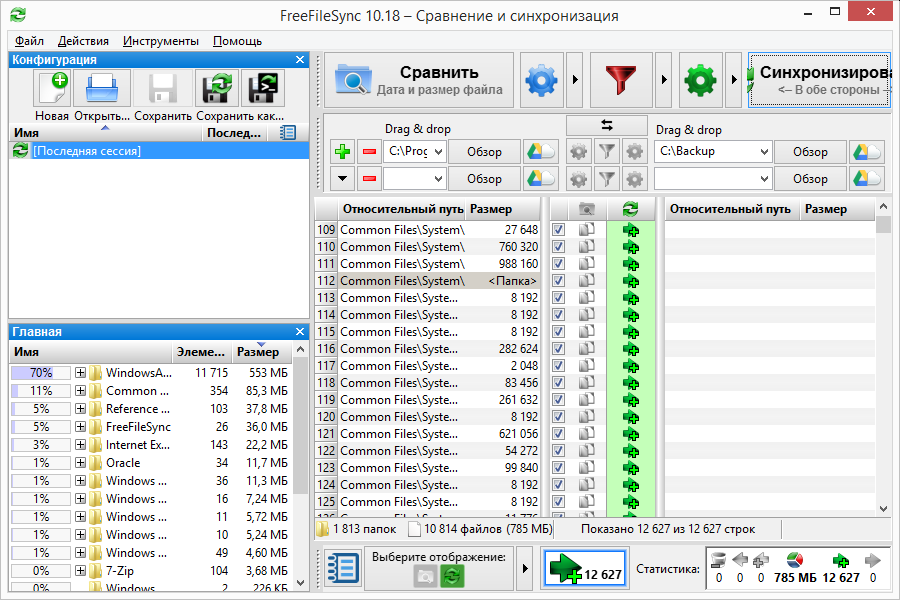Uncheck row 125 checkbox
Screen dimensions: 900x600
558,501
